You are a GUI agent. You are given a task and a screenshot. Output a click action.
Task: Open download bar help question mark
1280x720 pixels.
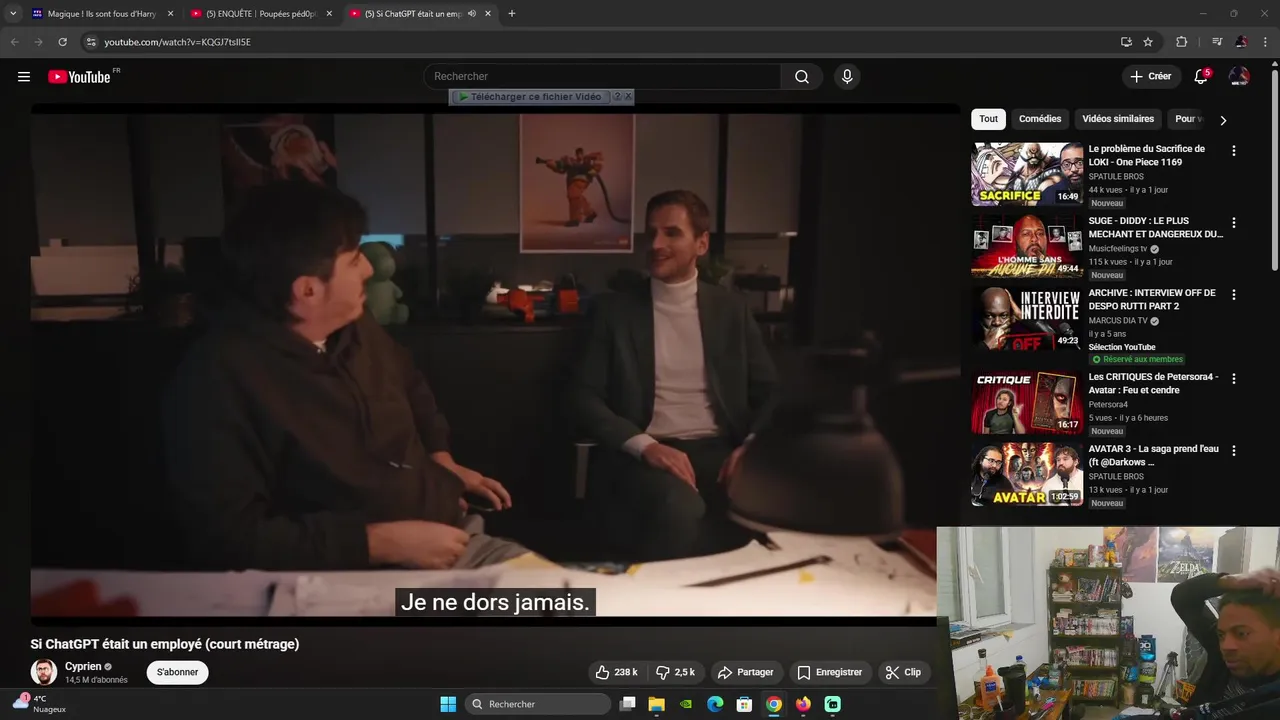pyautogui.click(x=617, y=97)
